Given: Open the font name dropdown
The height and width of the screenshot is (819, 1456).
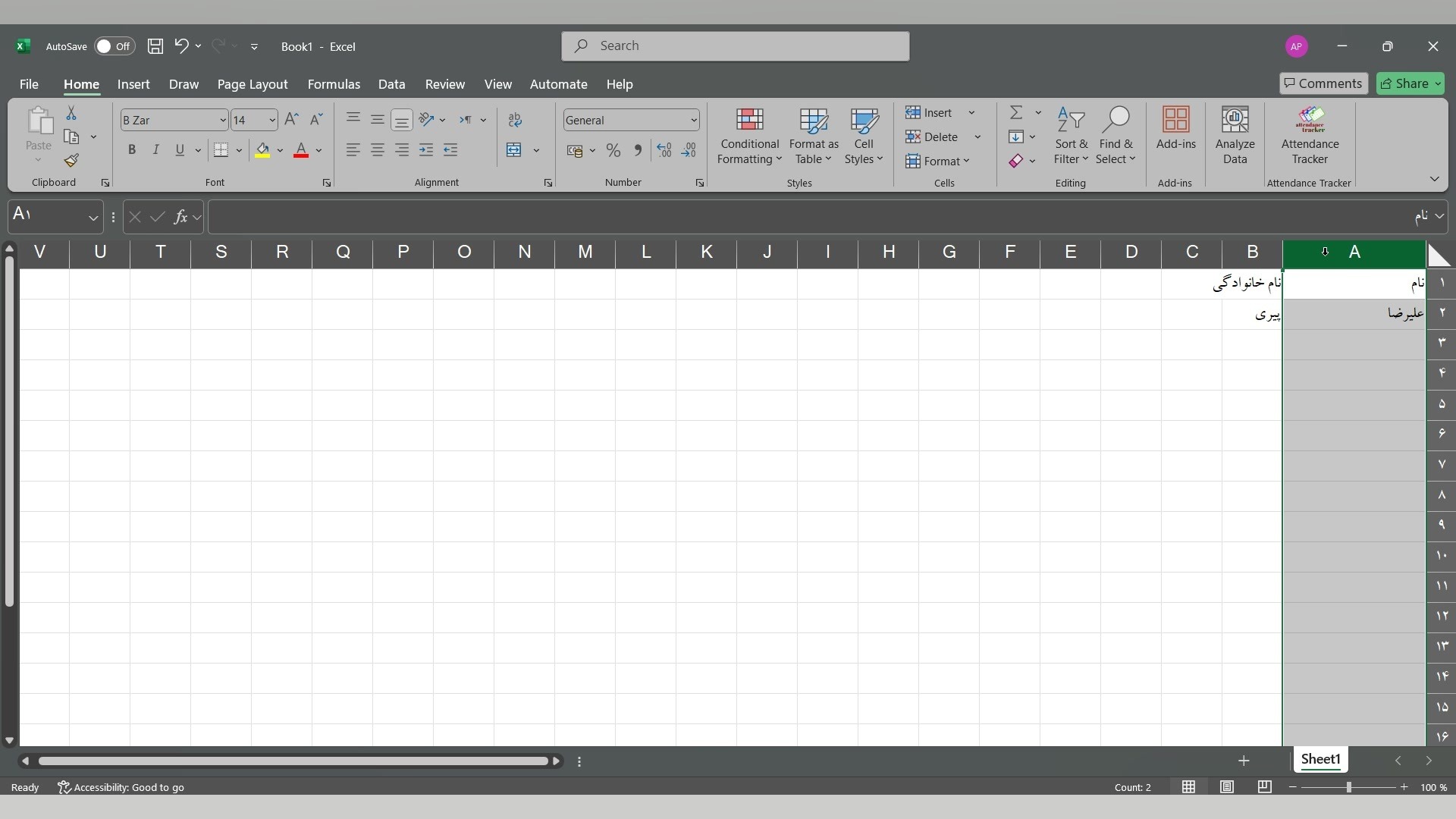Looking at the screenshot, I should [x=222, y=121].
